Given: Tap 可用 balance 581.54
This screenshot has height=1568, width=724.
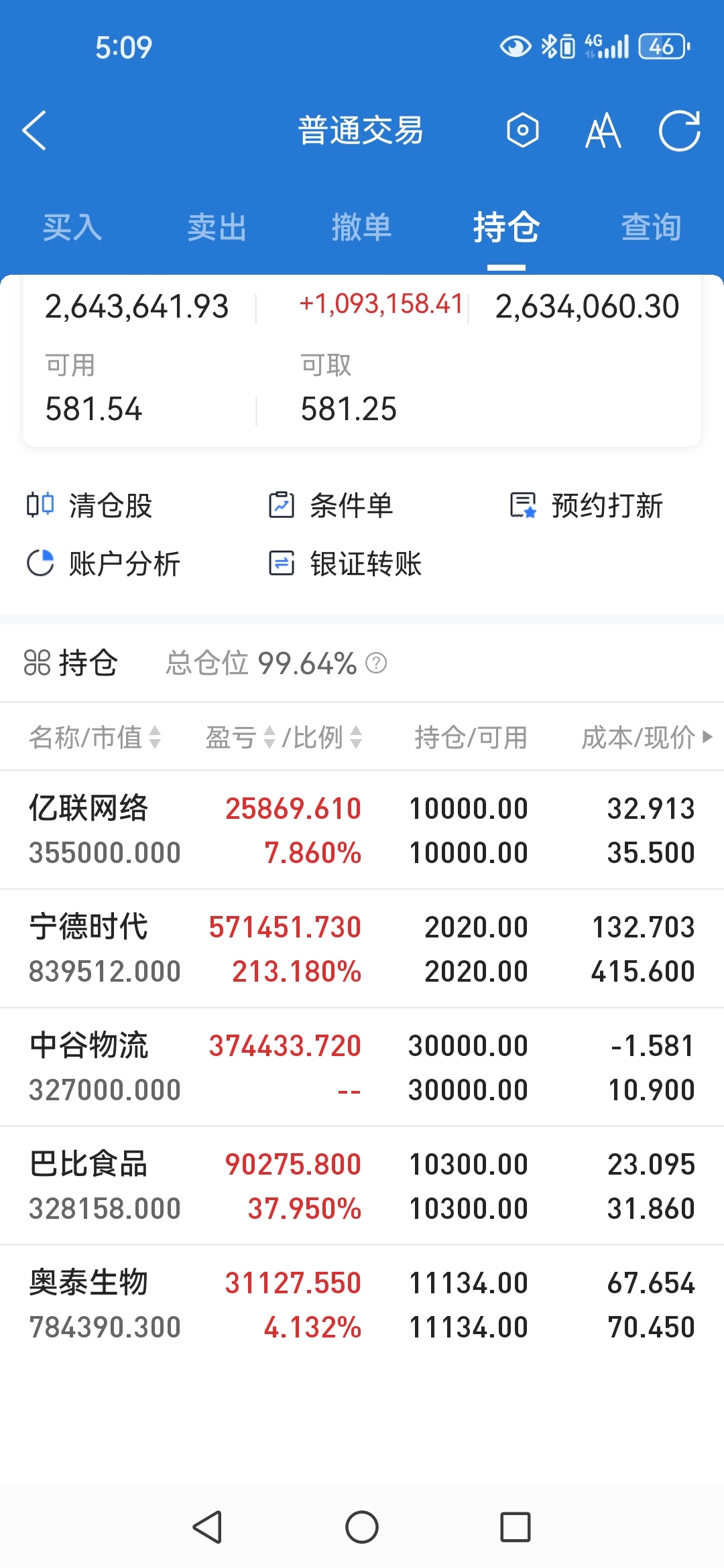Looking at the screenshot, I should click(x=94, y=409).
